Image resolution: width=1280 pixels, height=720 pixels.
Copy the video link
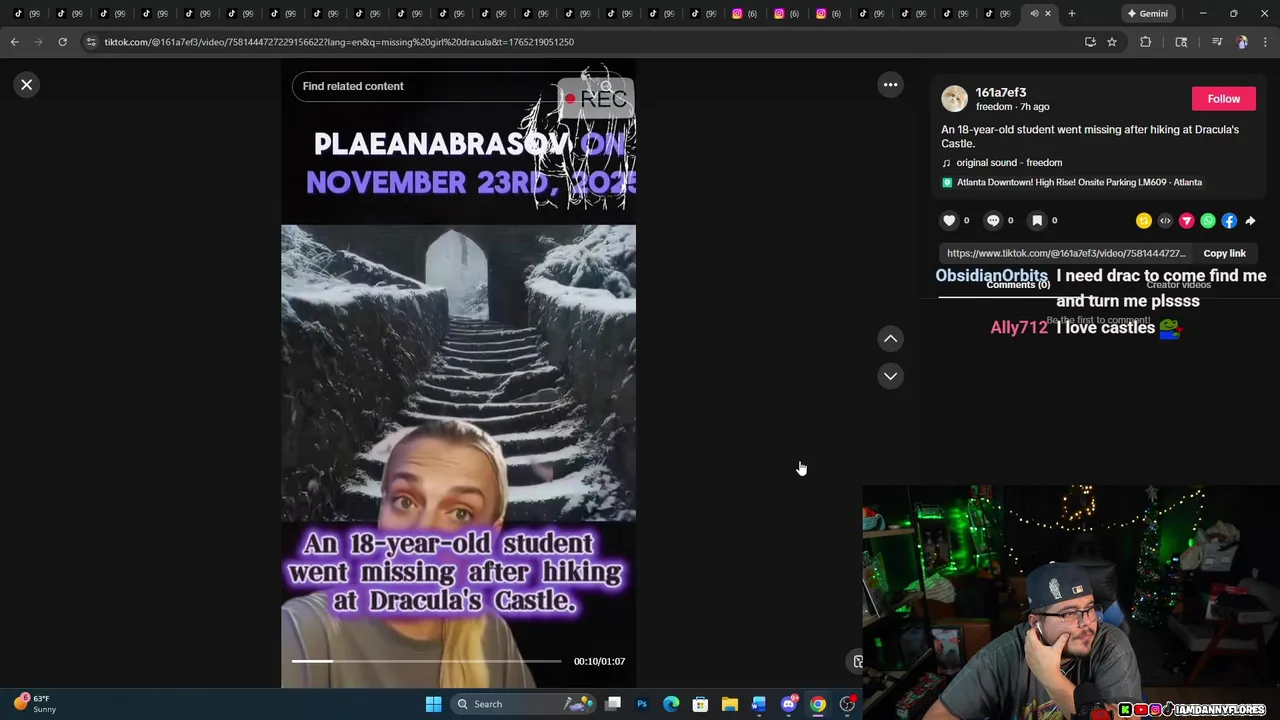pos(1224,254)
